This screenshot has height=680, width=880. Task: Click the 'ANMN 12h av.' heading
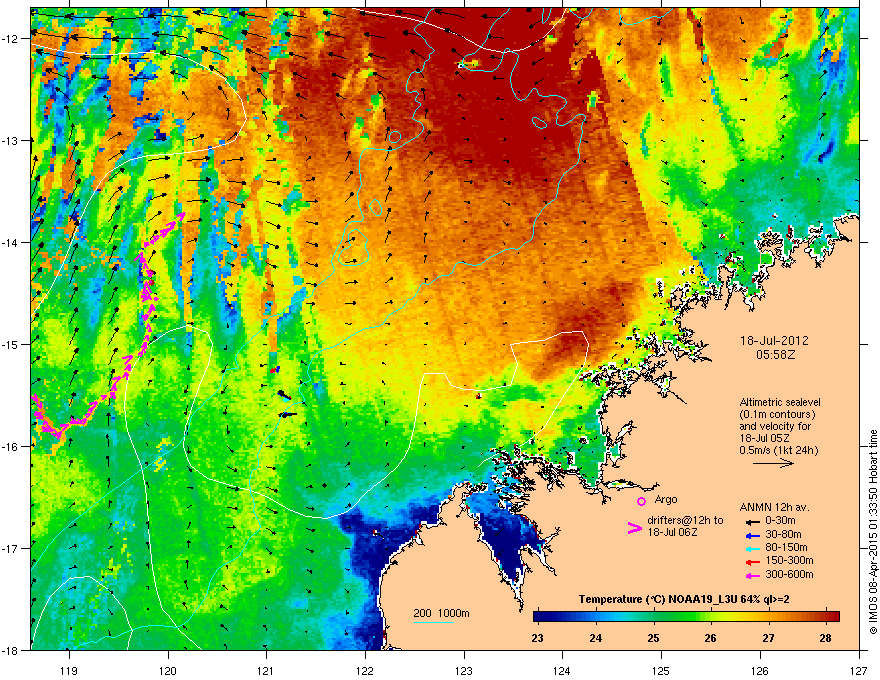point(774,508)
